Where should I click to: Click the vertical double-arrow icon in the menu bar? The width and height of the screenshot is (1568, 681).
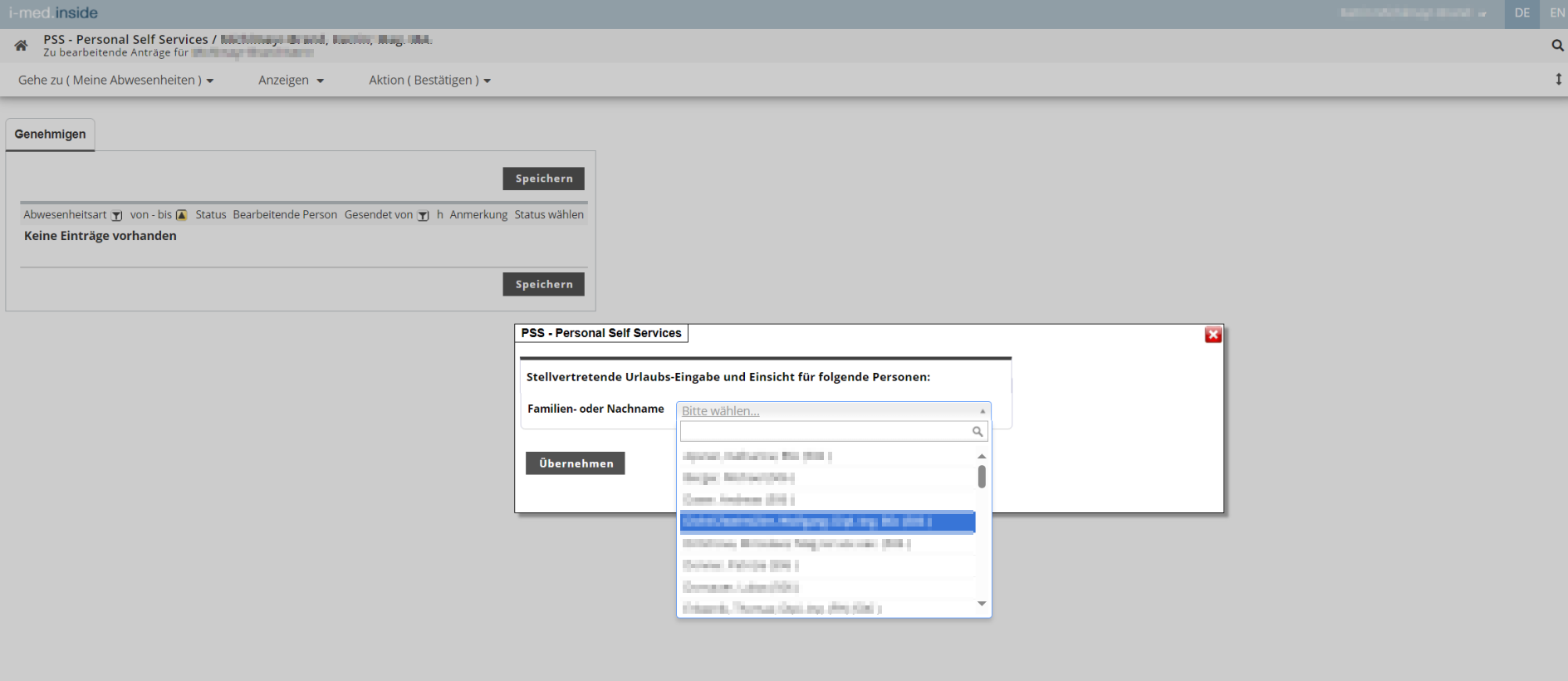pyautogui.click(x=1558, y=80)
